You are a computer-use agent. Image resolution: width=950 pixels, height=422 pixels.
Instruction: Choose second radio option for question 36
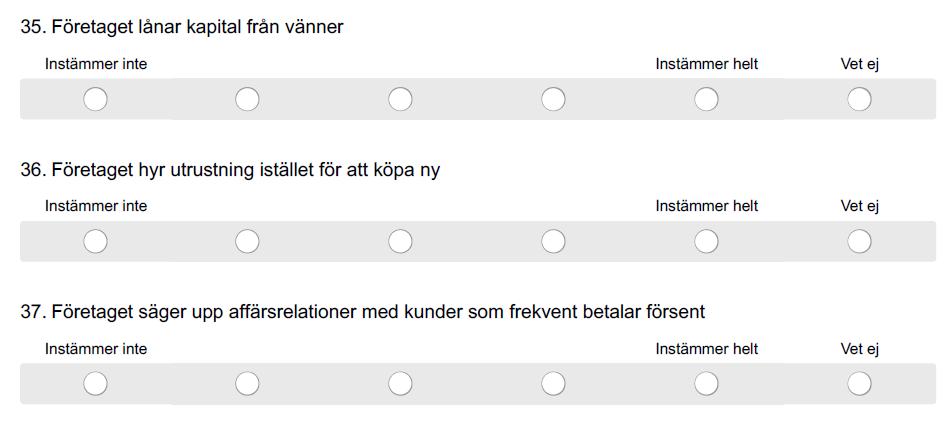(247, 242)
